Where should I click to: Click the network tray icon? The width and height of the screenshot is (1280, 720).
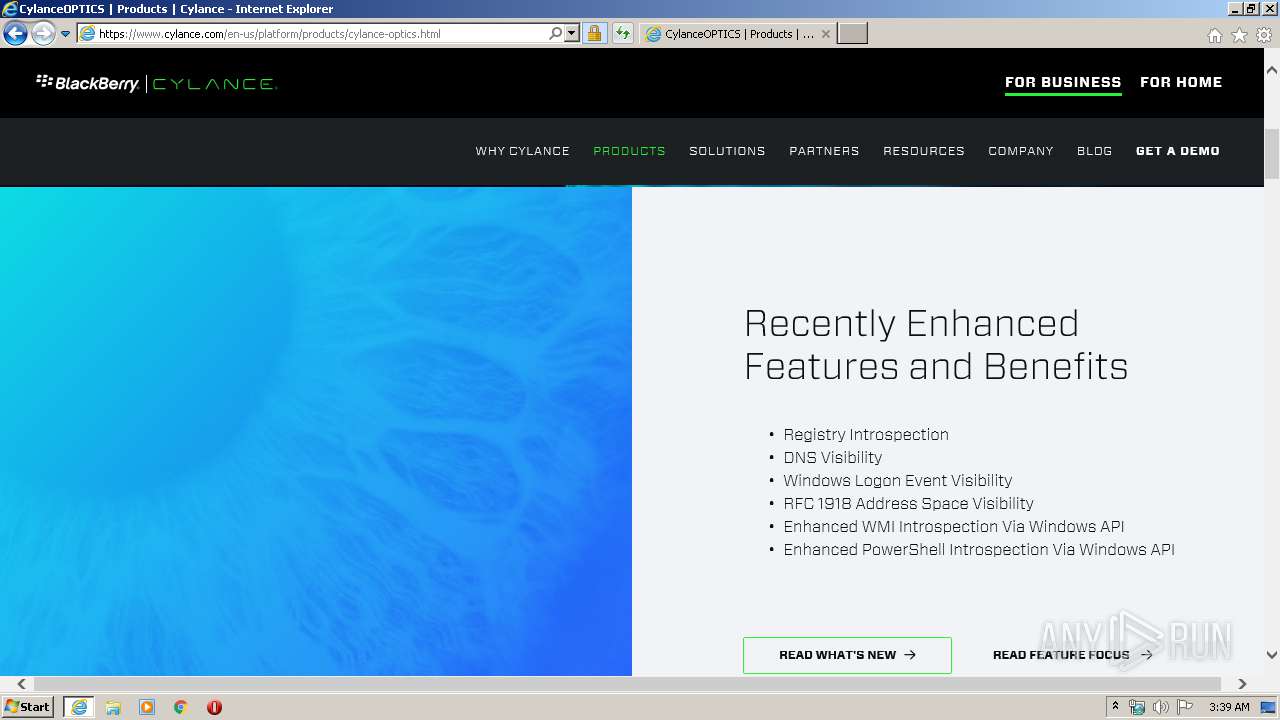point(1137,707)
